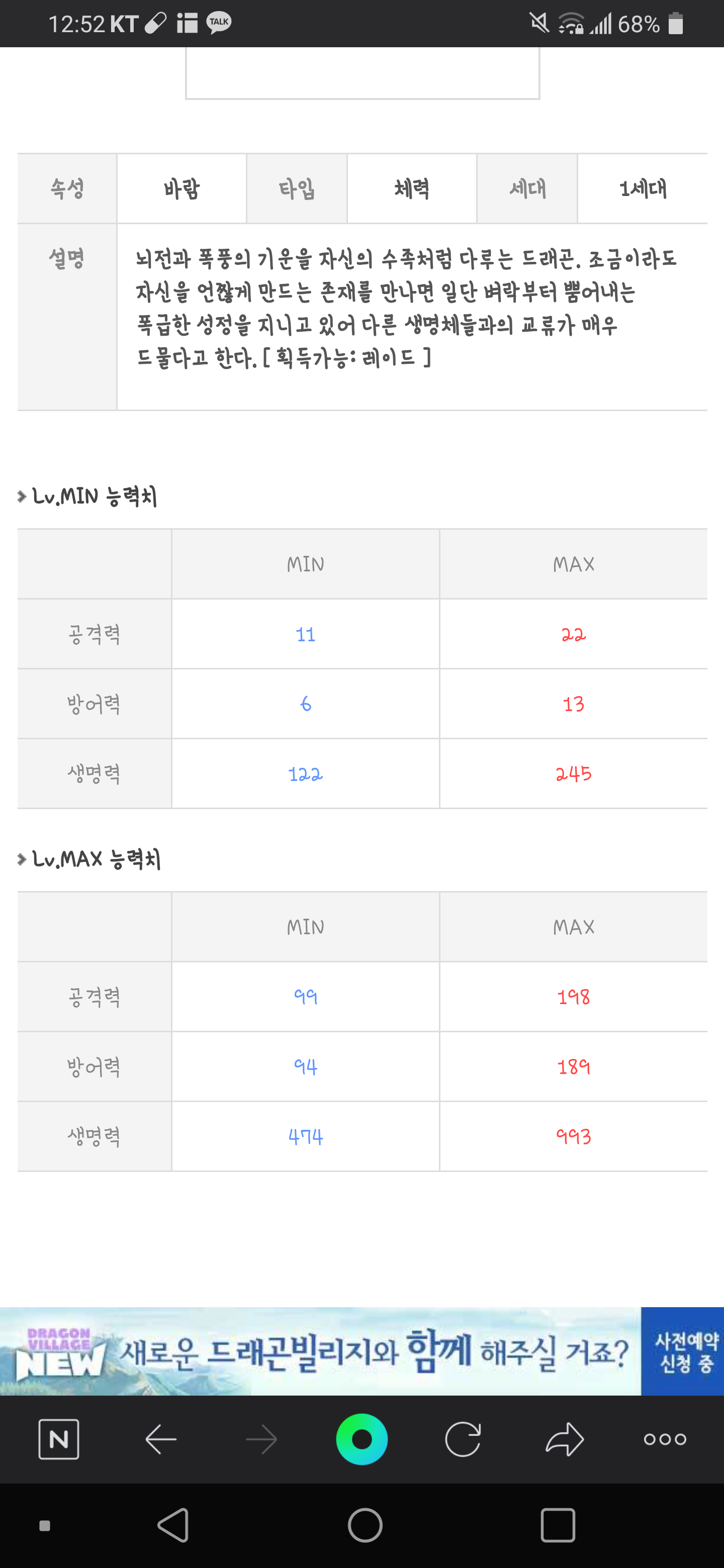The image size is (724, 1568).
Task: Open recent apps with square button
Action: (557, 1525)
